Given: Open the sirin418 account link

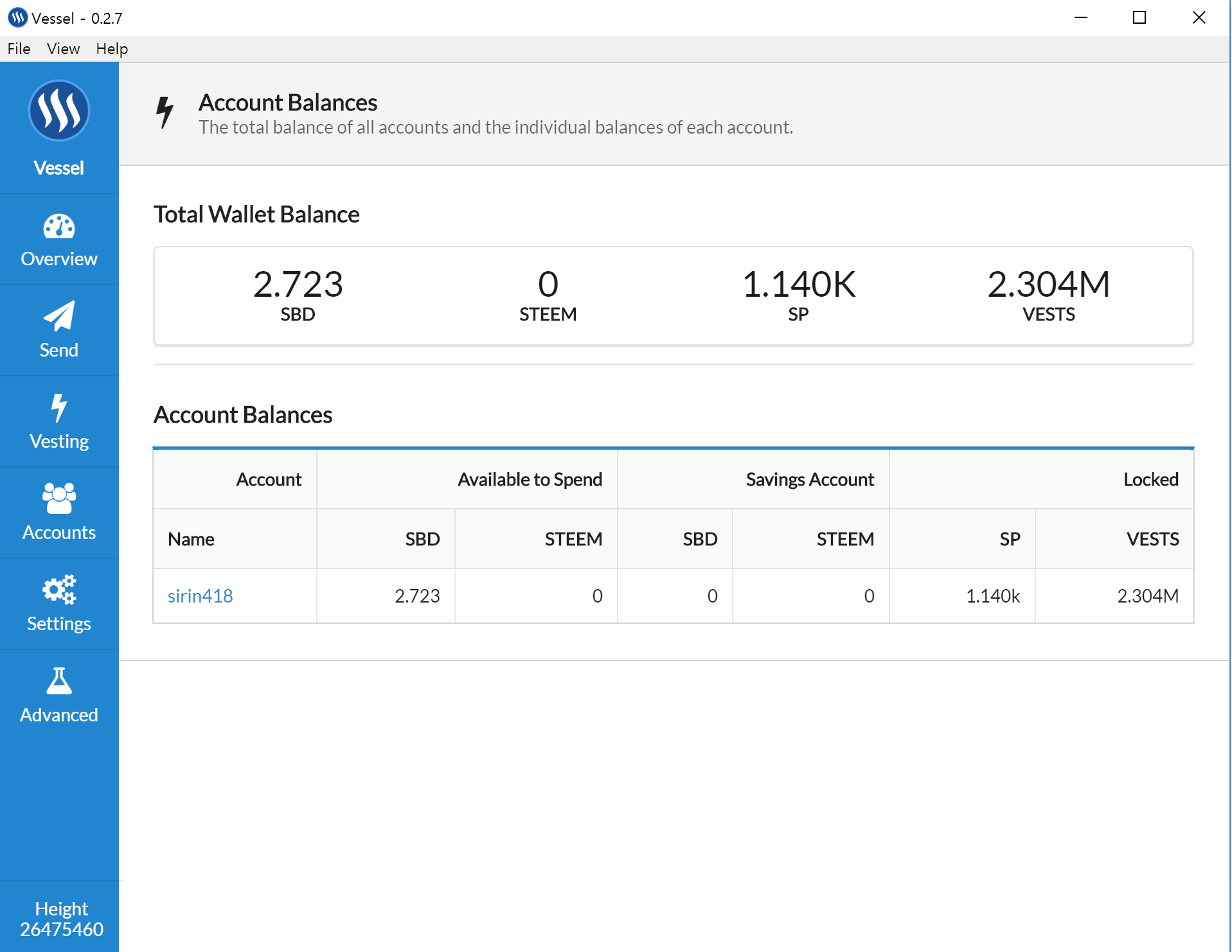Looking at the screenshot, I should tap(200, 596).
